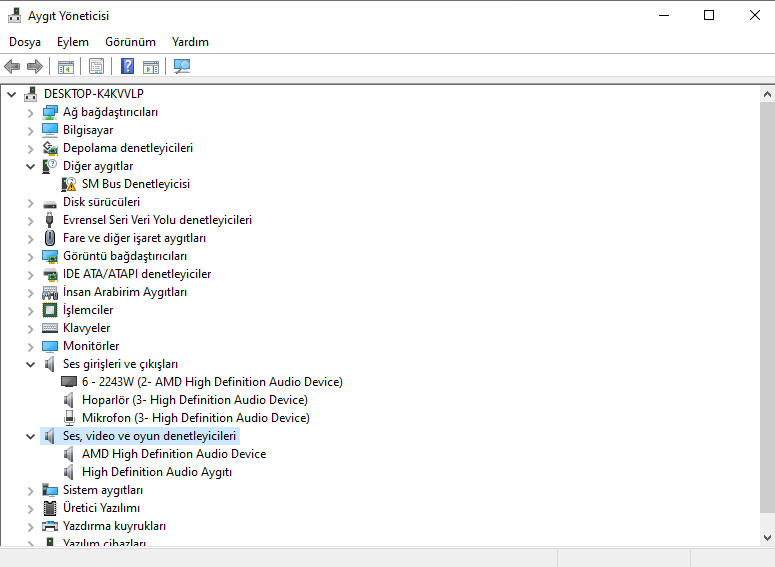Select Depolama denetleyicileri label
The width and height of the screenshot is (775, 567).
click(x=128, y=148)
